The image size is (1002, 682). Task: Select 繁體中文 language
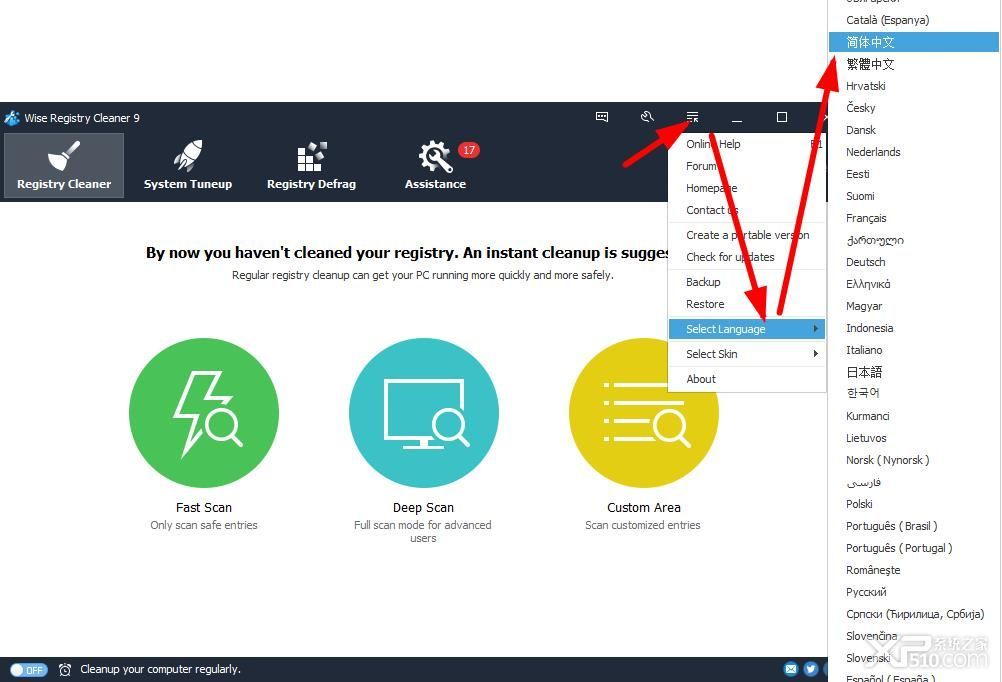914,64
